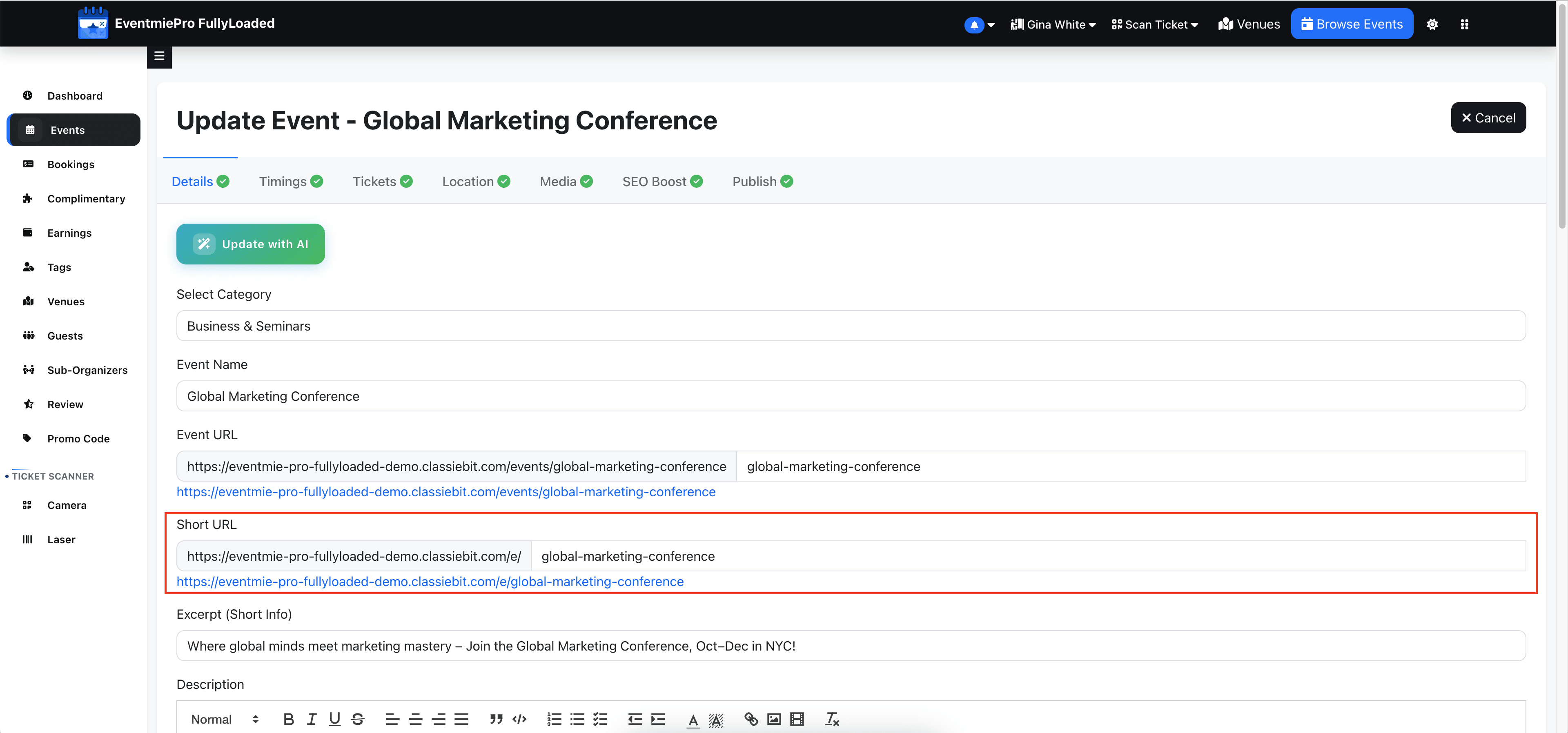Click the hamburger sidebar toggle icon
This screenshot has width=1568, height=733.
pyautogui.click(x=160, y=57)
